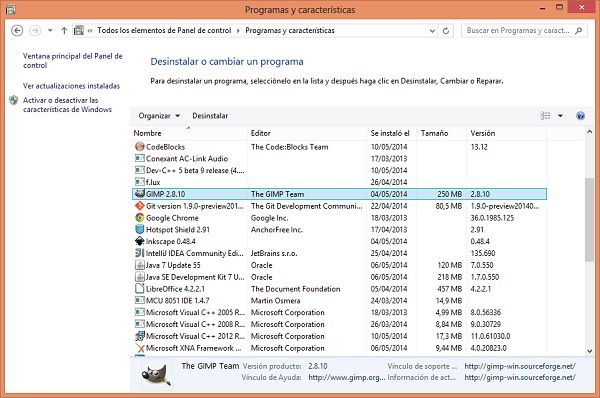Click the 457 MB size cell
The height and width of the screenshot is (398, 600).
pos(450,289)
